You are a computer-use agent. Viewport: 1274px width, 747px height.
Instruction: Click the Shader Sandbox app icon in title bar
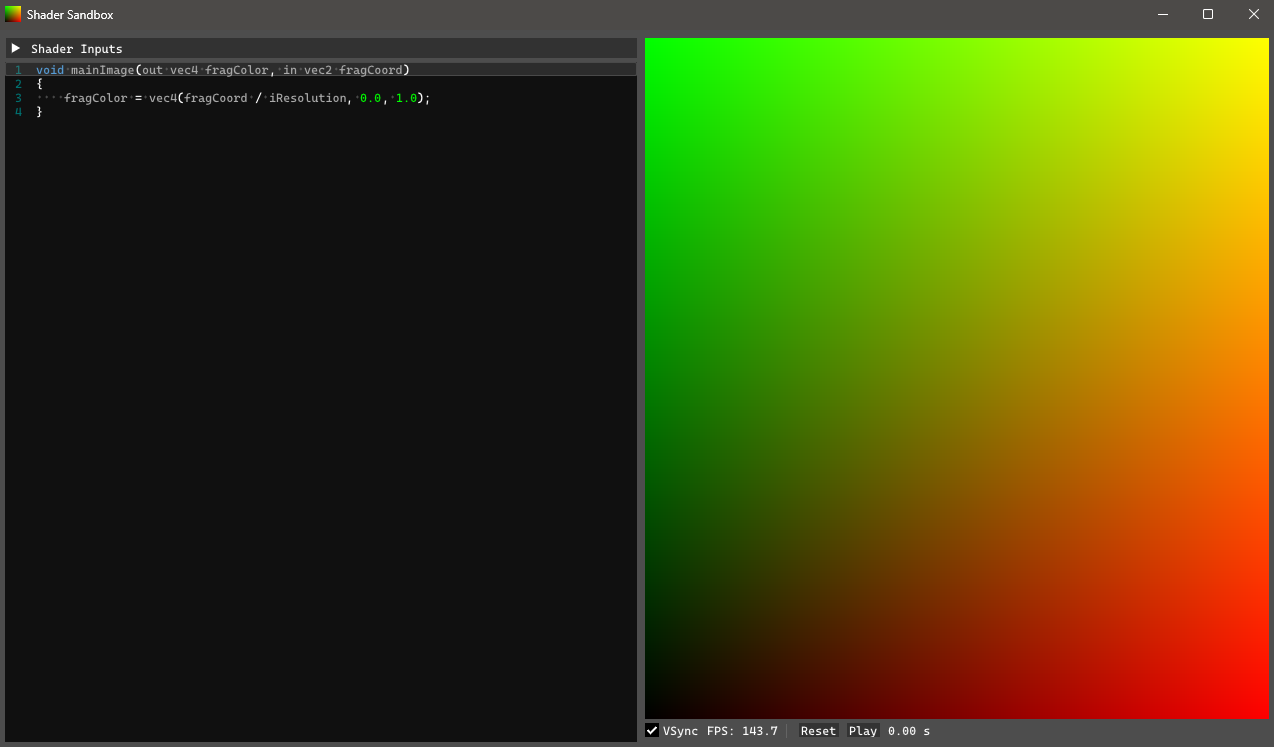click(13, 14)
